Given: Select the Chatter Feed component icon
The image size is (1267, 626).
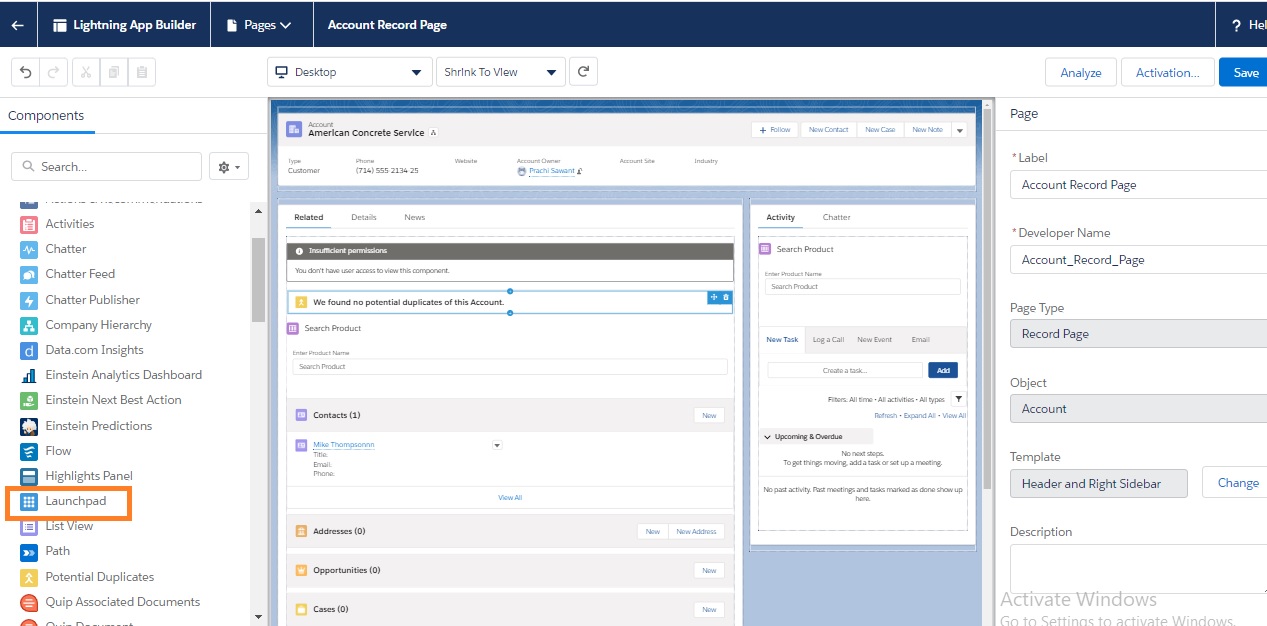Looking at the screenshot, I should [28, 274].
